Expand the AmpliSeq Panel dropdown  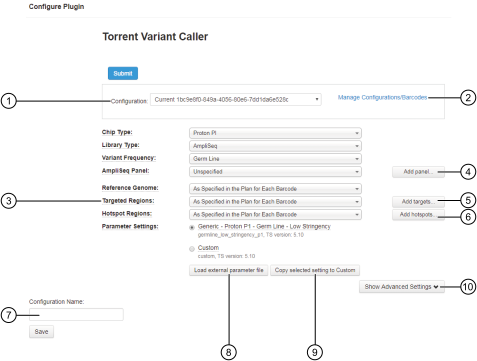pos(275,172)
